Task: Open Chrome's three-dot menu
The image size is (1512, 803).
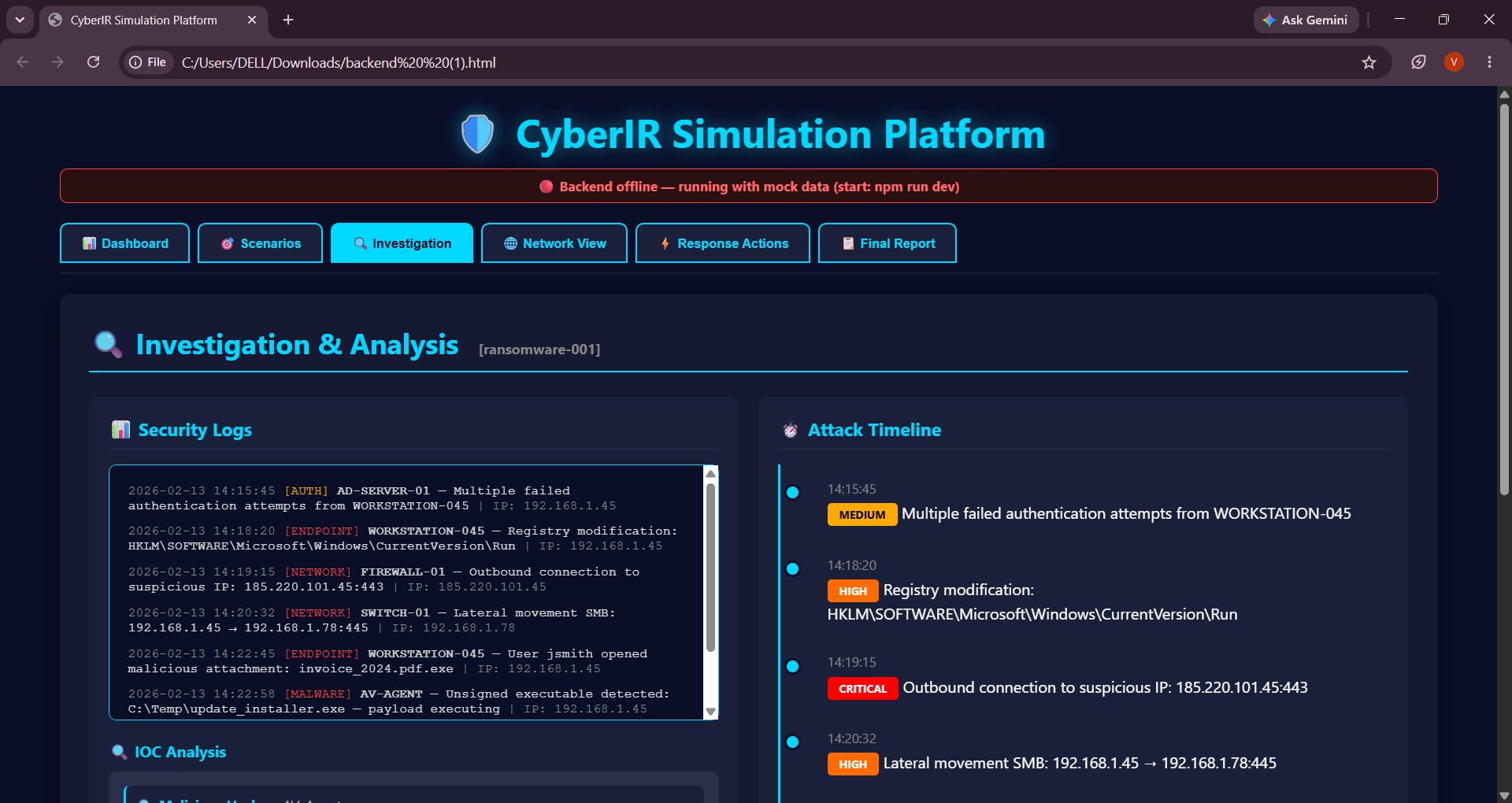Action: click(1489, 62)
